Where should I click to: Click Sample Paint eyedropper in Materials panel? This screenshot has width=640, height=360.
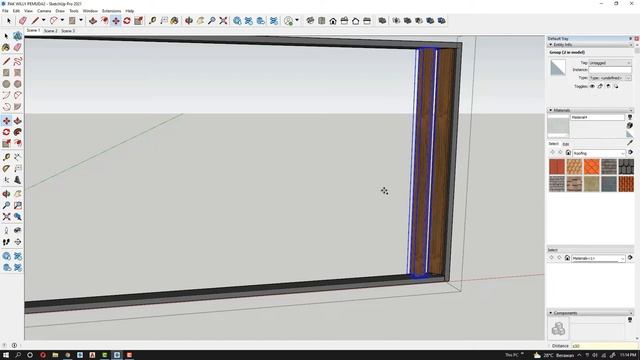[630, 142]
